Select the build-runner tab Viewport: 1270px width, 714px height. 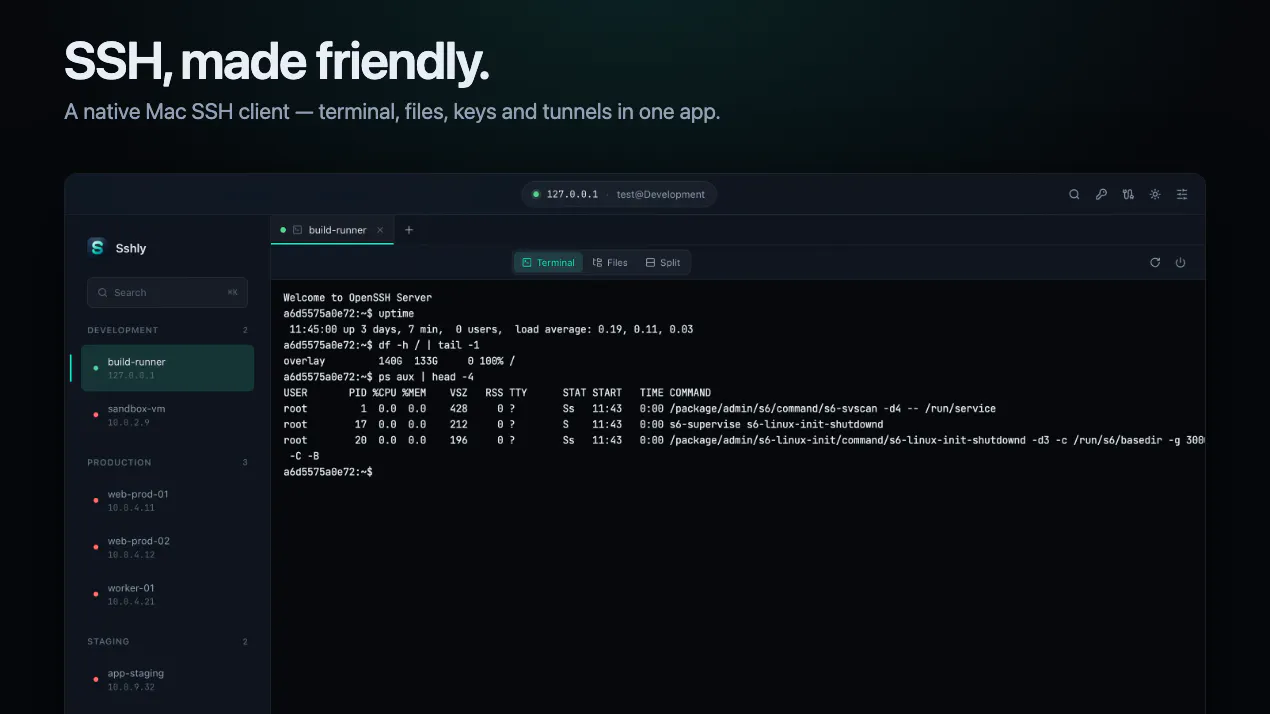click(x=332, y=230)
